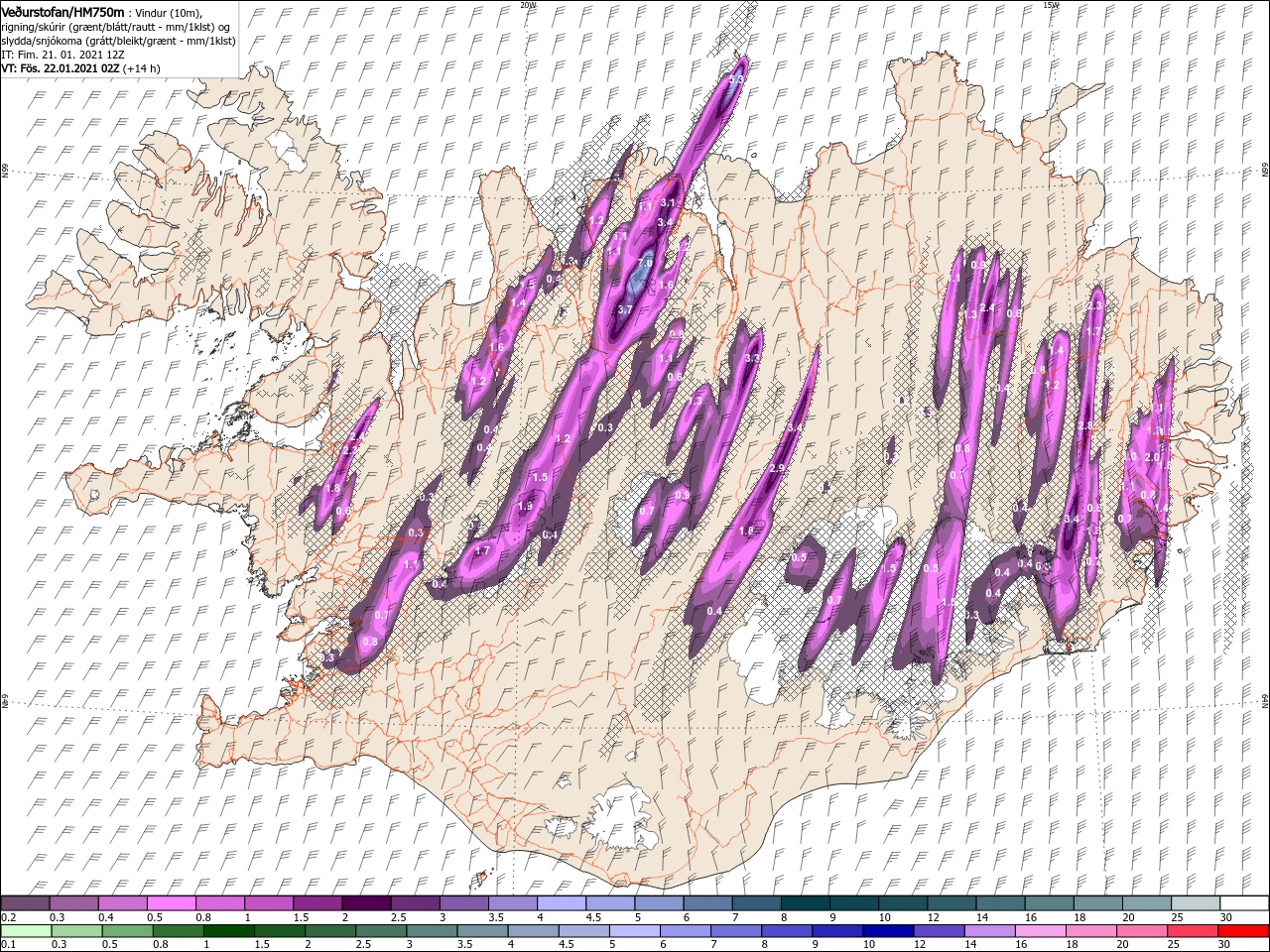Click the '3.1' precipitation value on map

tap(667, 202)
